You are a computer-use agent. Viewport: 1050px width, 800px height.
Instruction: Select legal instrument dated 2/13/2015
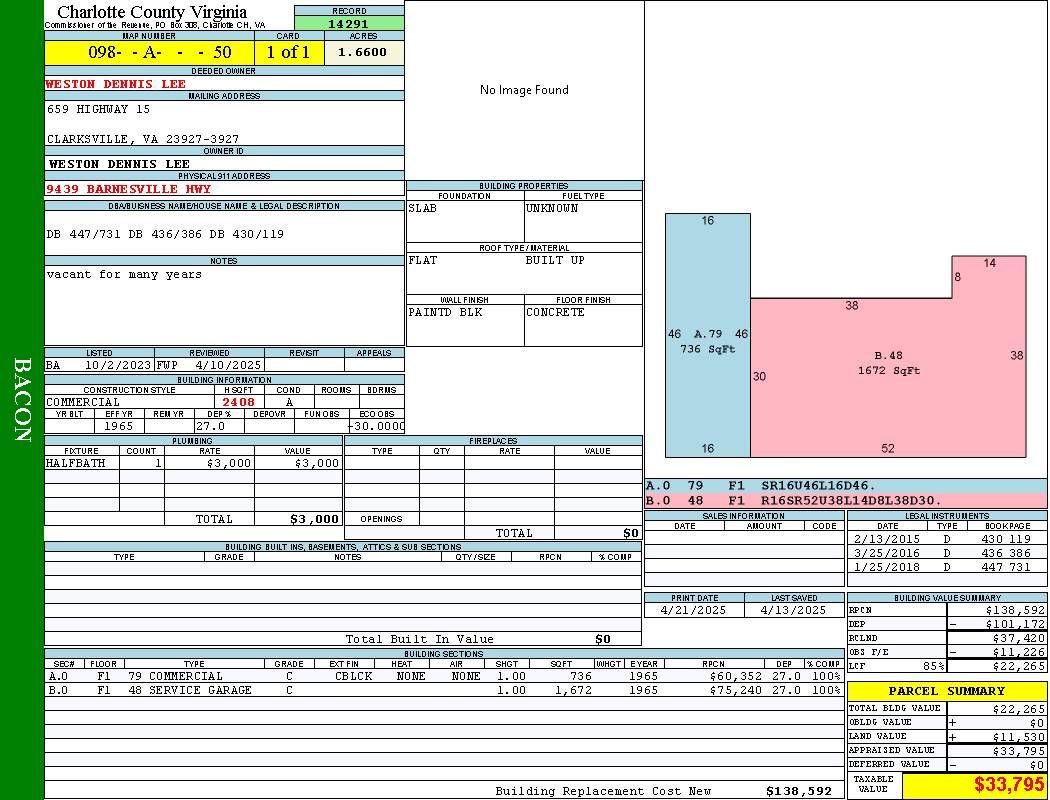pos(946,539)
